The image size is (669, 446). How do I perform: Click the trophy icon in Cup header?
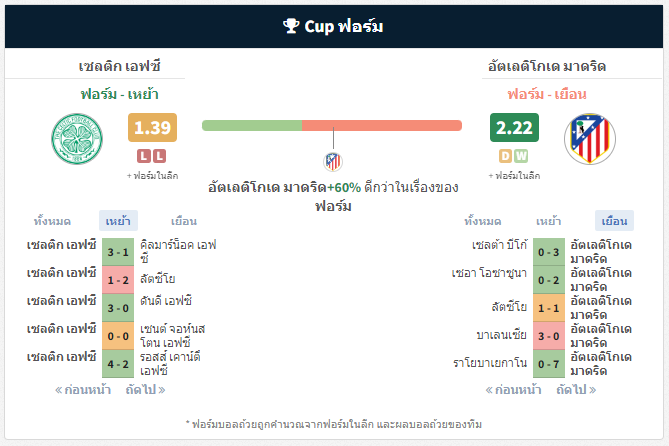tap(291, 26)
